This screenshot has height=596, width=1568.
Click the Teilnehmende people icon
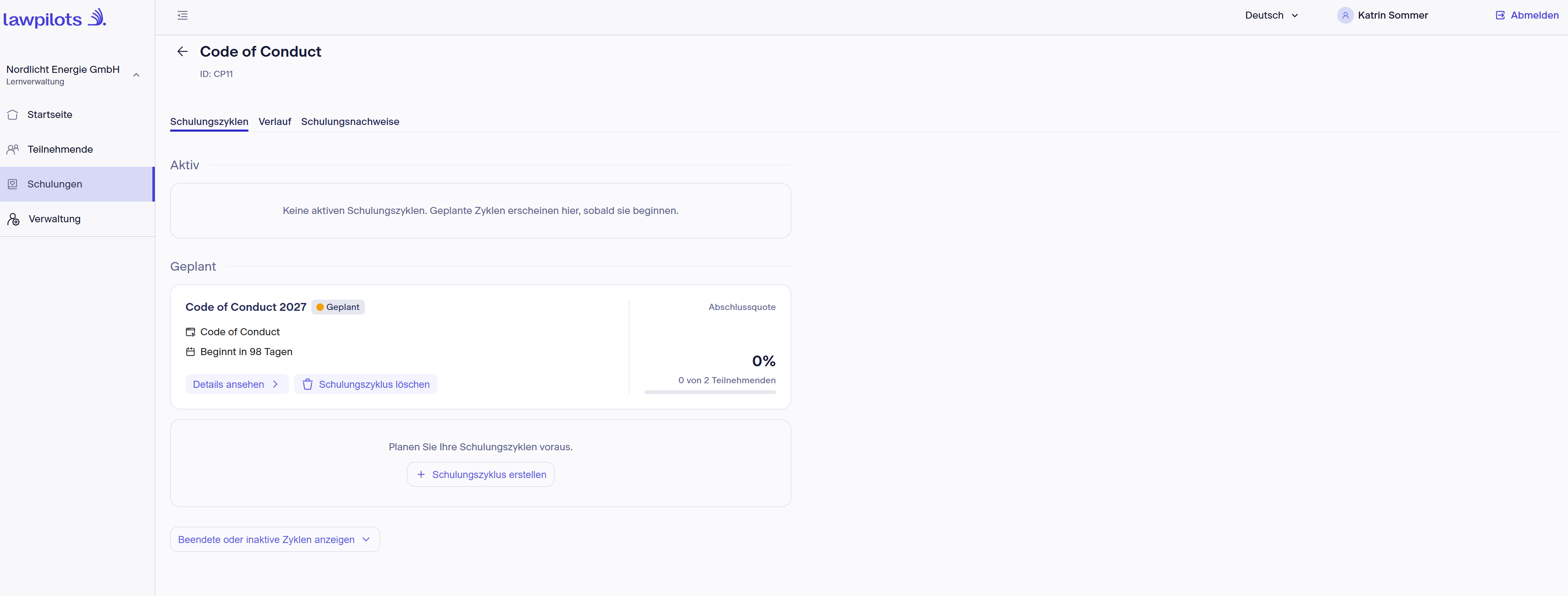tap(12, 149)
